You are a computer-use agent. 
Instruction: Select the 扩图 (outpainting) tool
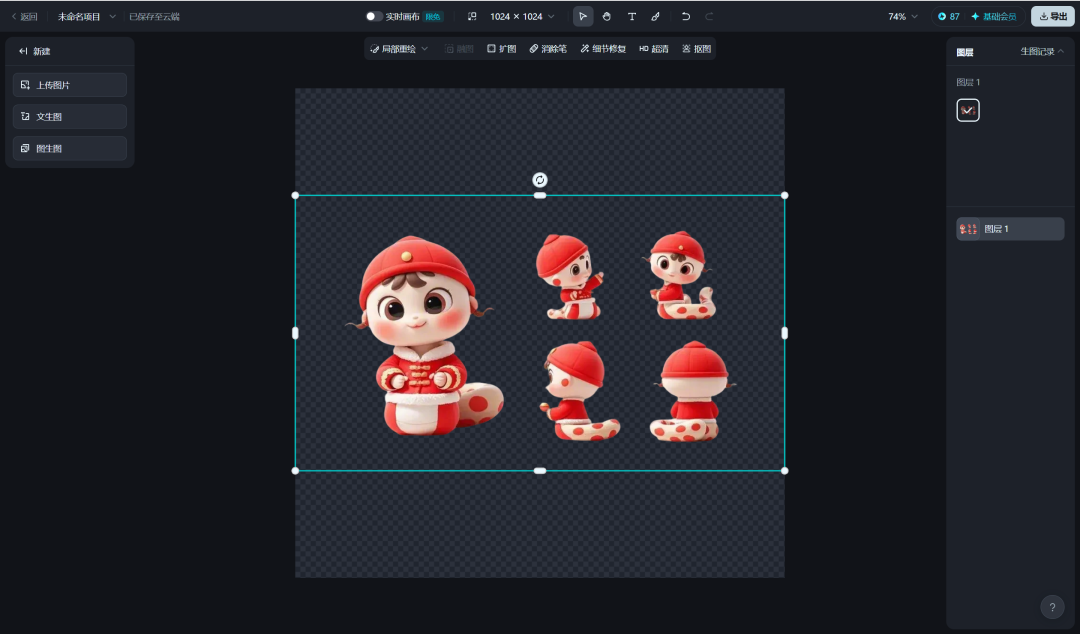coord(503,48)
